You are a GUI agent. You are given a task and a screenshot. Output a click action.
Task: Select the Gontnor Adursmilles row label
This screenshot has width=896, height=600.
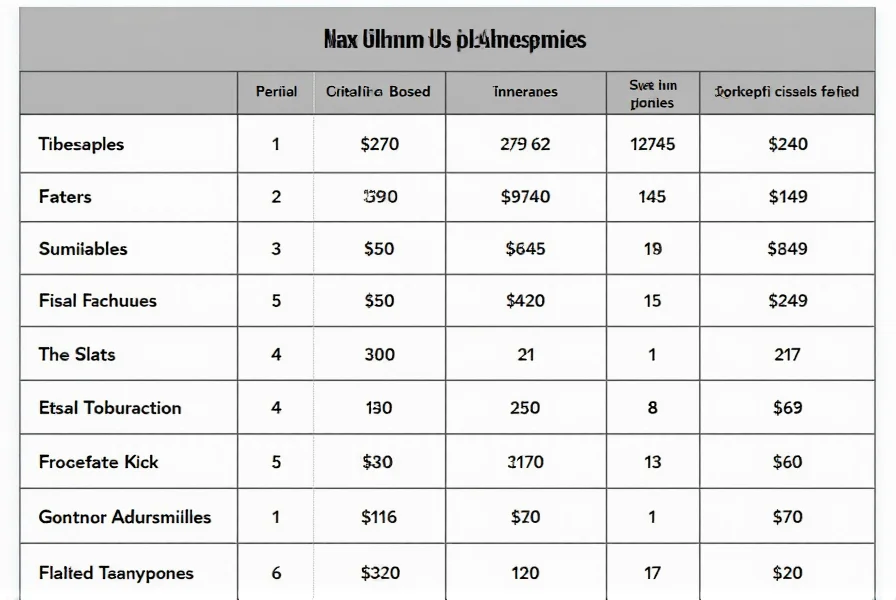(x=124, y=517)
